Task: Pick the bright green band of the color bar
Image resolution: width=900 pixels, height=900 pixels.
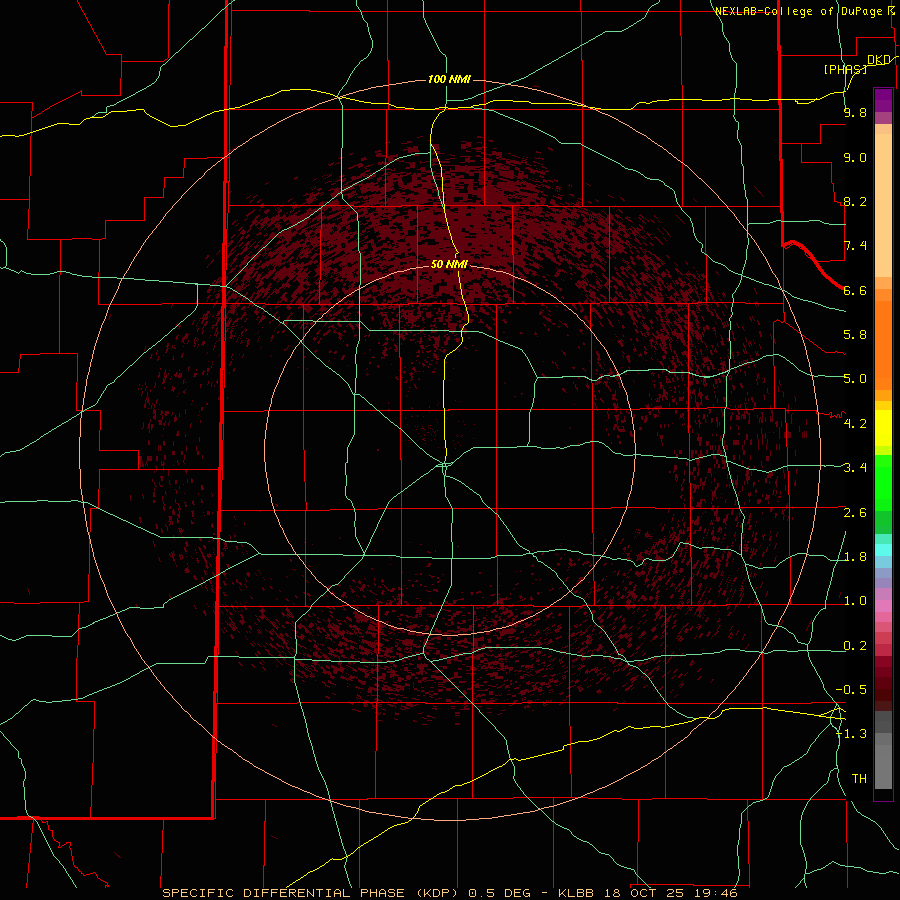Action: click(883, 482)
